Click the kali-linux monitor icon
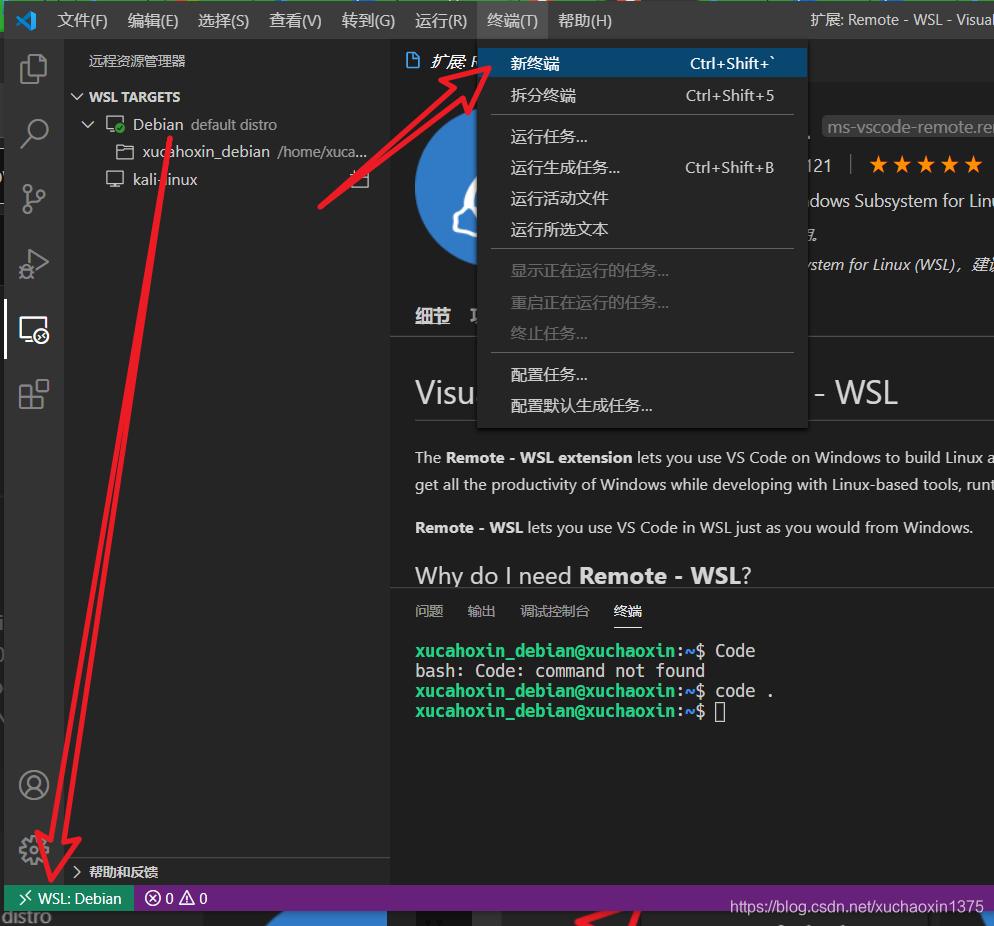The image size is (994, 926). click(115, 179)
